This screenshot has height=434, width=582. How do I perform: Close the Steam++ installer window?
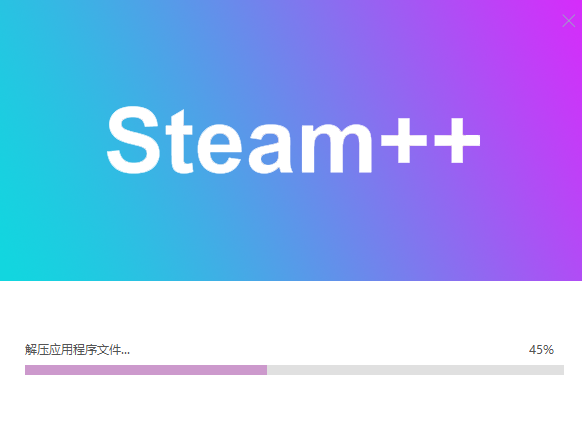(568, 21)
